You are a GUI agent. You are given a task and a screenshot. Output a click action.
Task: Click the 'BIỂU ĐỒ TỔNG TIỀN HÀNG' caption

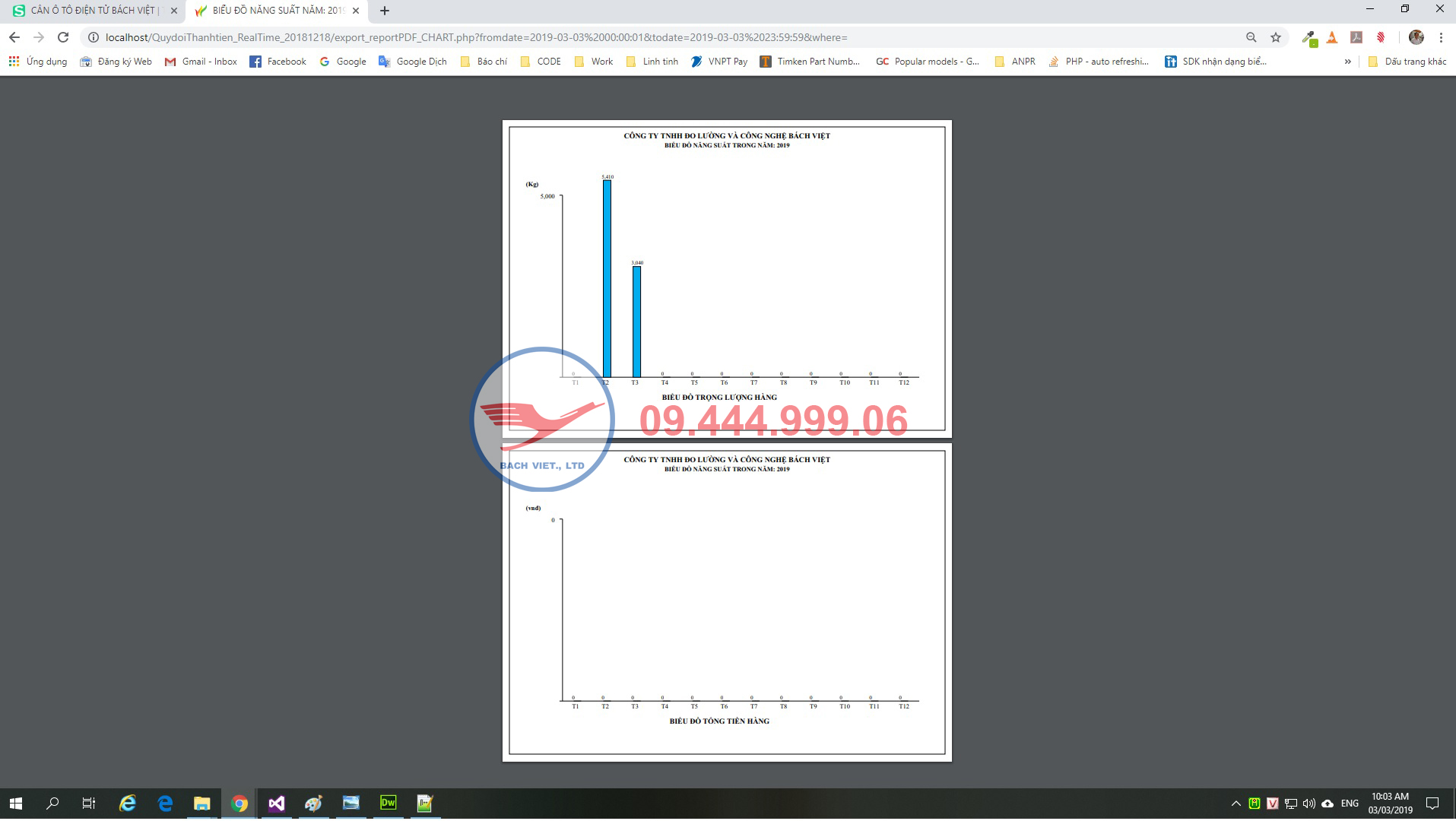719,721
